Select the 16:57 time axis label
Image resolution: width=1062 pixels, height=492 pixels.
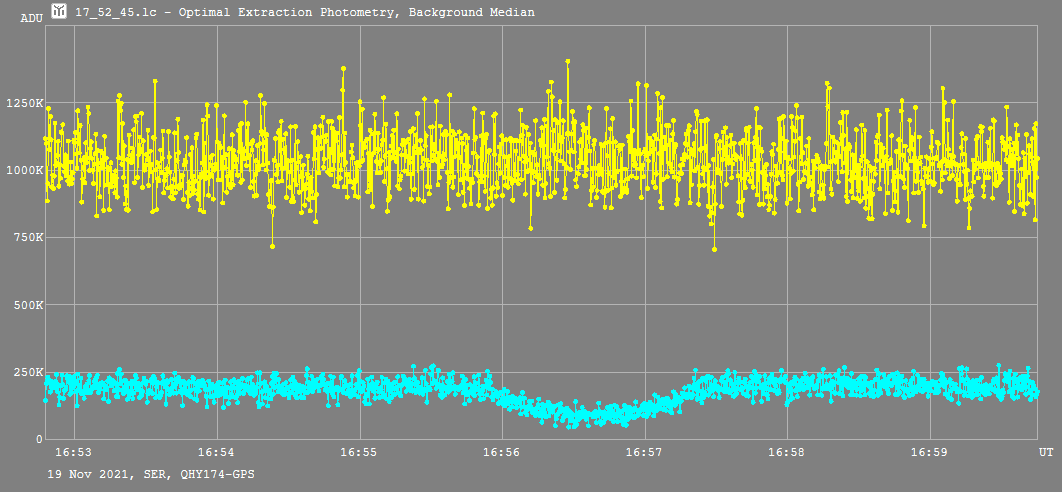644,453
